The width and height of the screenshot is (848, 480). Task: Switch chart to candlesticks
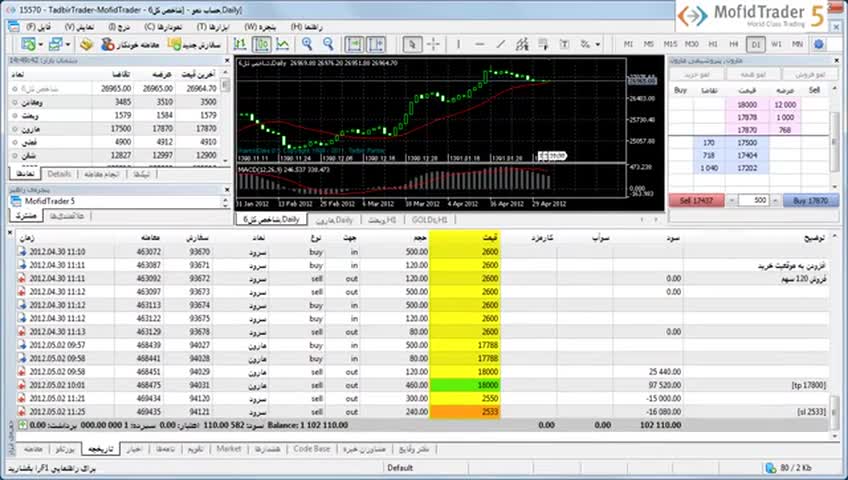[x=262, y=44]
